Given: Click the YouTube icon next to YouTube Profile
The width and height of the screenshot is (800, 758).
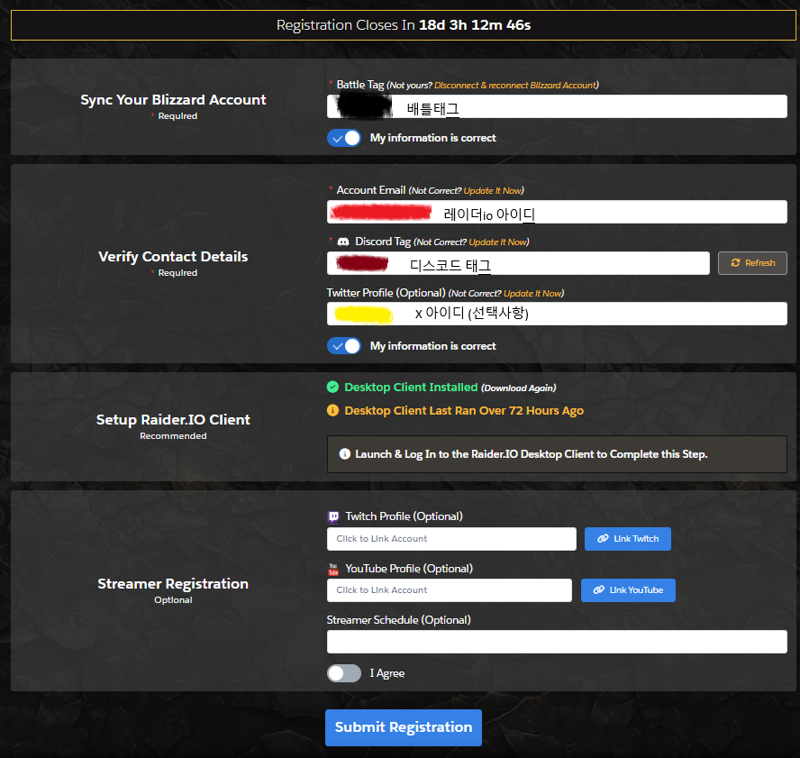Looking at the screenshot, I should pos(333,569).
